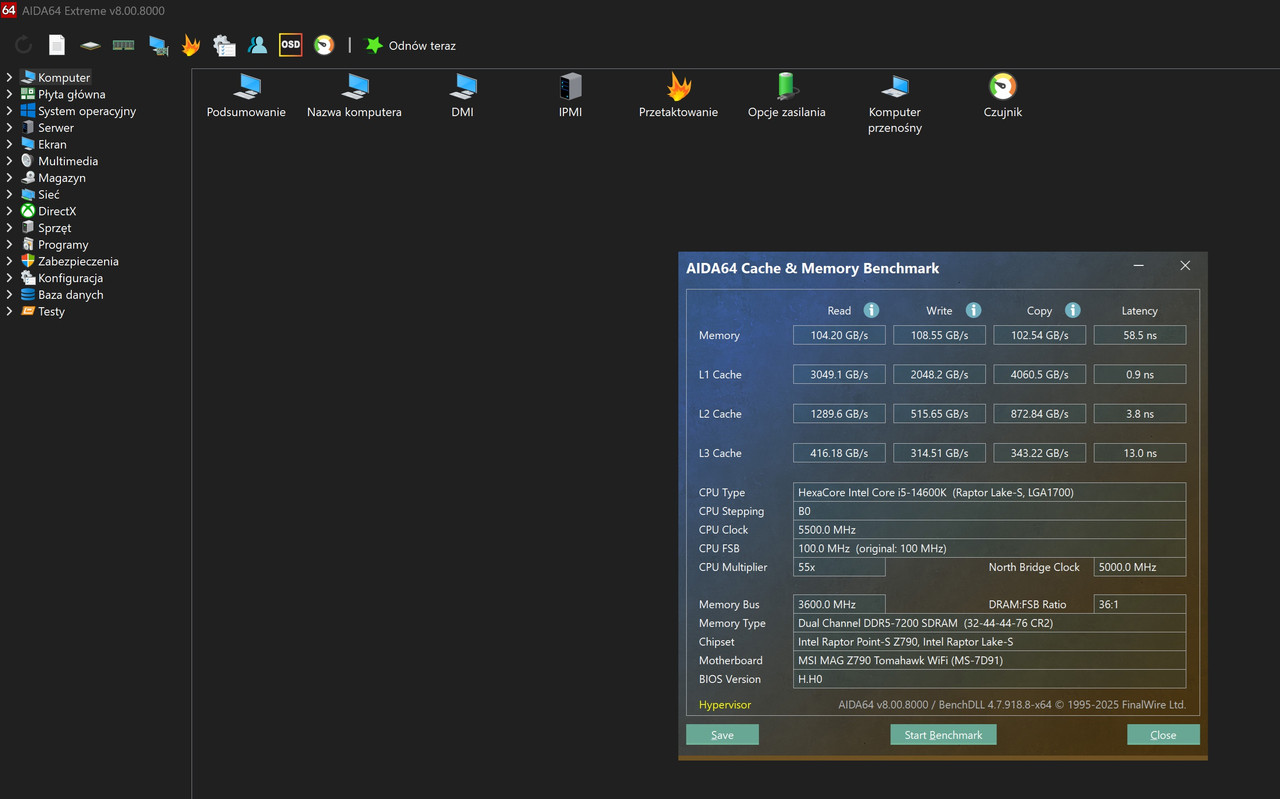Screen dimensions: 1280x799
Task: Click the refresh arrow toolbar icon
Action: 23,45
